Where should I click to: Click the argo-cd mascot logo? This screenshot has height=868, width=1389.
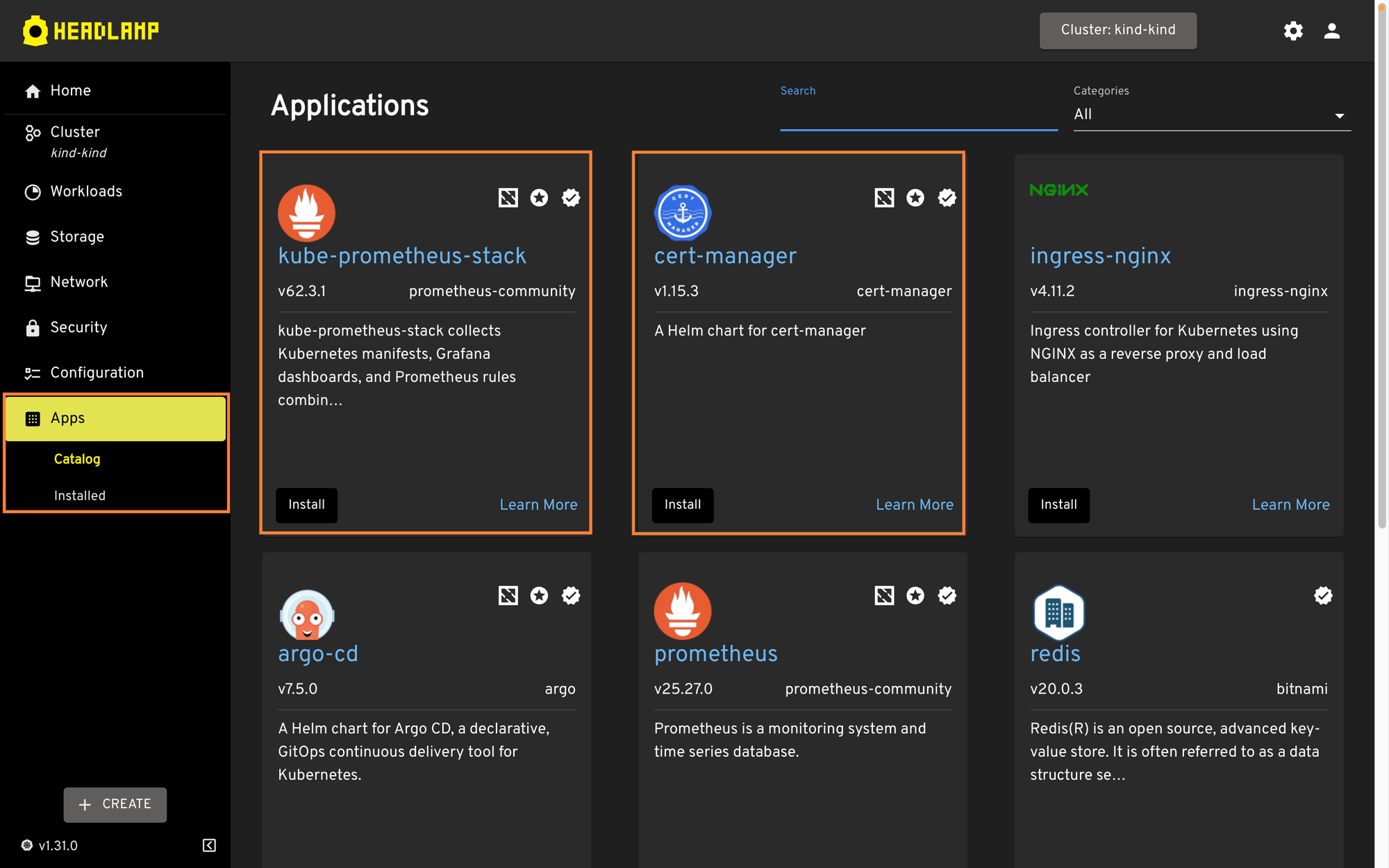(x=306, y=614)
